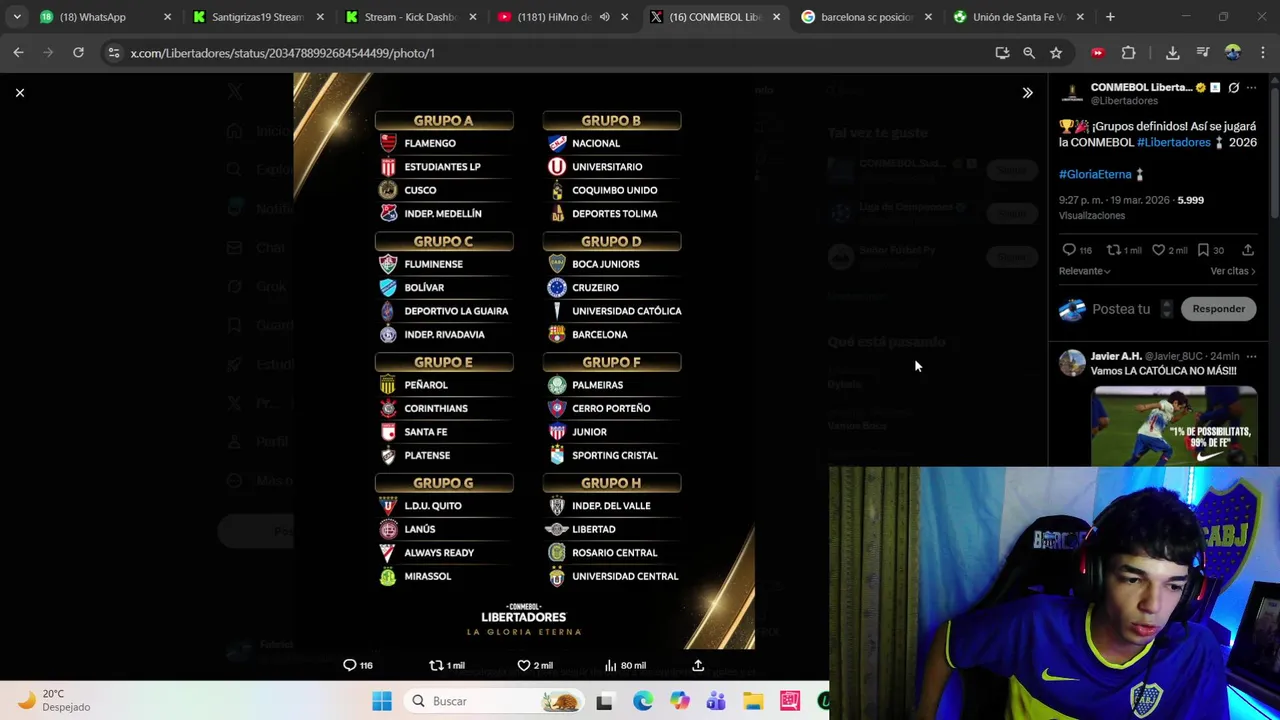Open browser Downloads icon
The width and height of the screenshot is (1280, 720).
[x=1173, y=53]
